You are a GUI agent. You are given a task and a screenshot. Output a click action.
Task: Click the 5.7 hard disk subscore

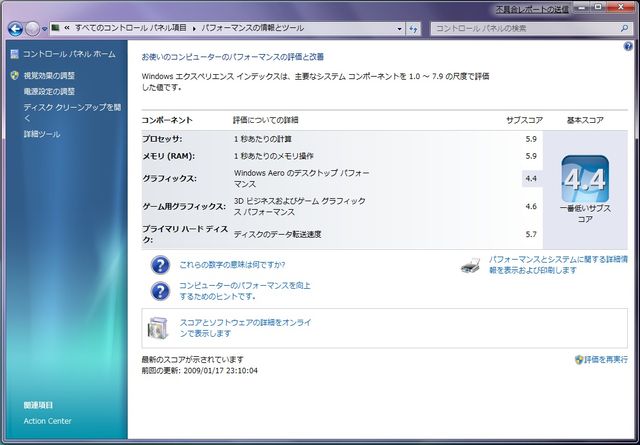531,234
